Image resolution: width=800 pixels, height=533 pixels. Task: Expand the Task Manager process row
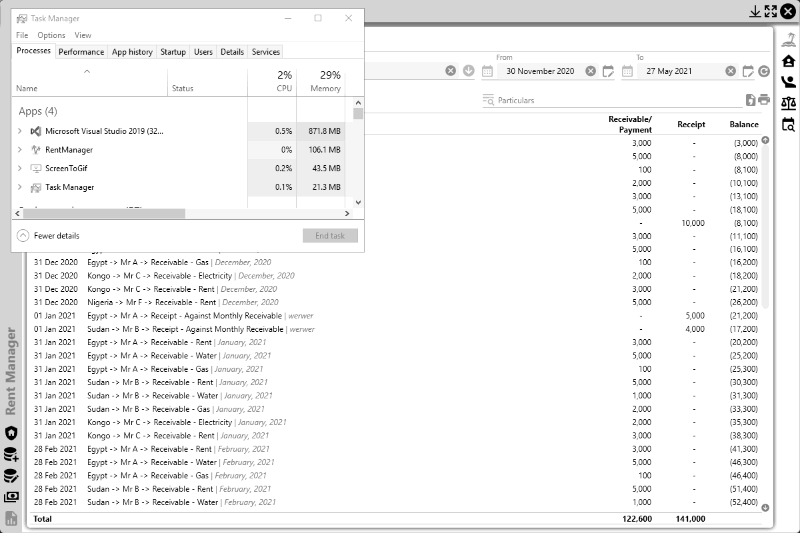(20, 187)
